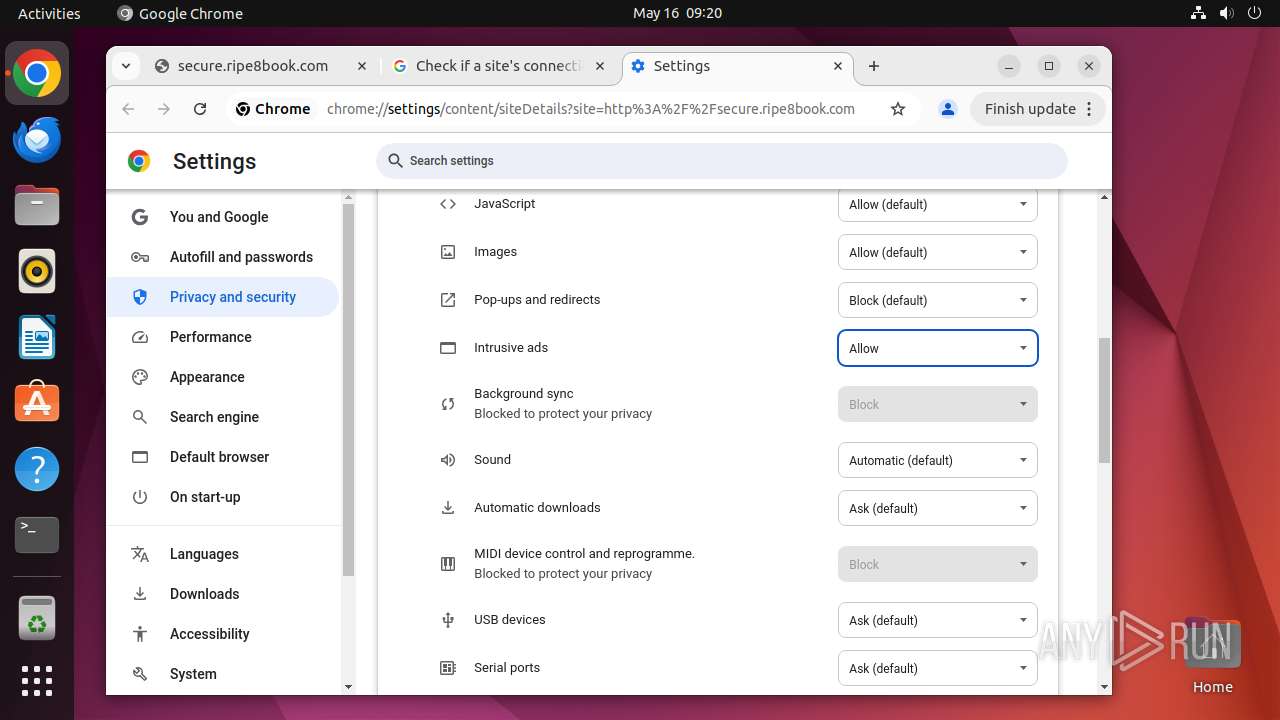Open Autofill and passwords section
This screenshot has height=720, width=1280.
223,257
